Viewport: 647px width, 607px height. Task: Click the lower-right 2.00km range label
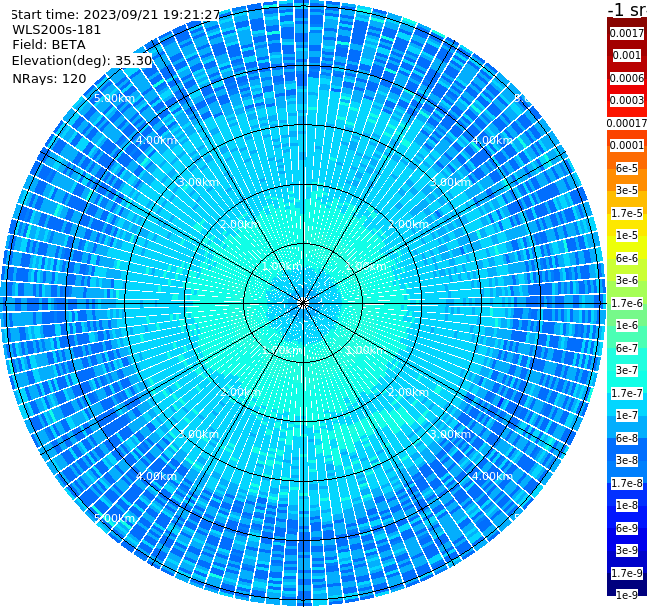pos(408,392)
